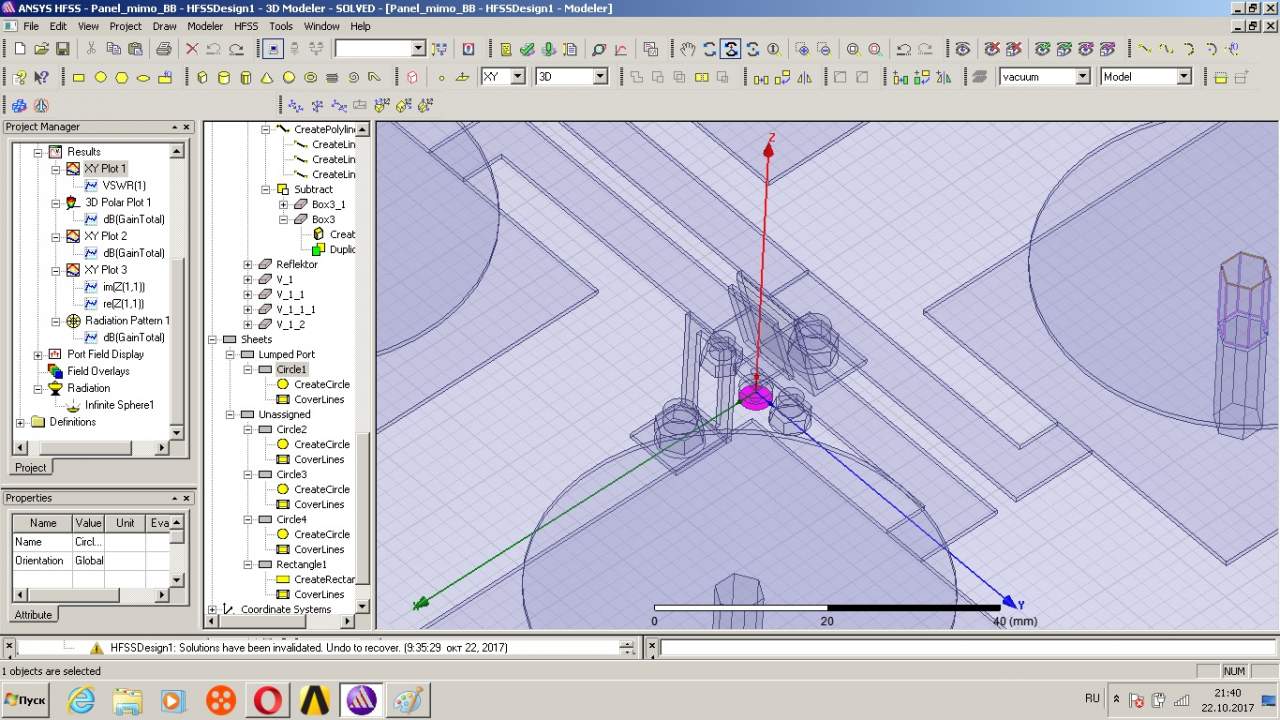Open Opera browser from the taskbar
Image resolution: width=1280 pixels, height=720 pixels.
click(x=268, y=700)
